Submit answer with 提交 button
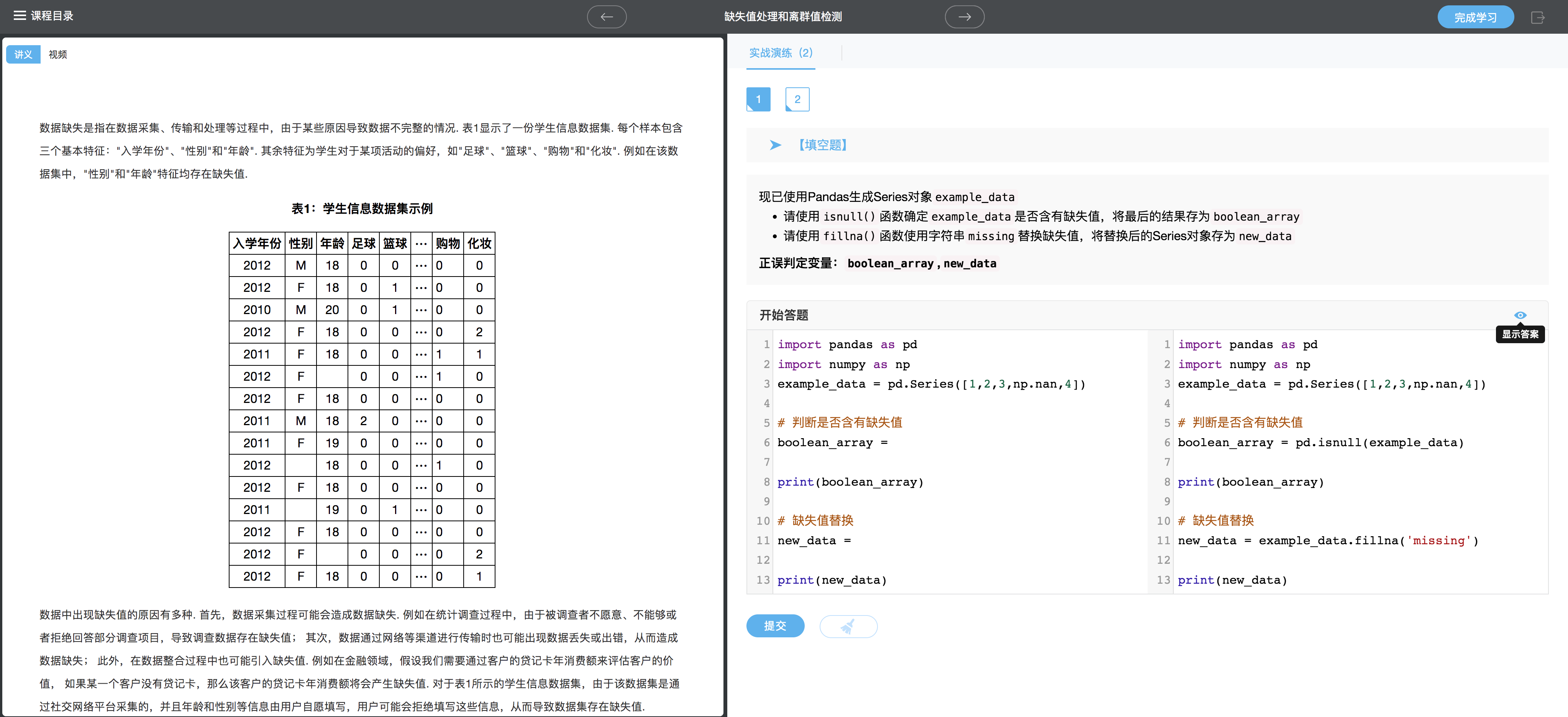This screenshot has height=717, width=1568. click(x=775, y=626)
